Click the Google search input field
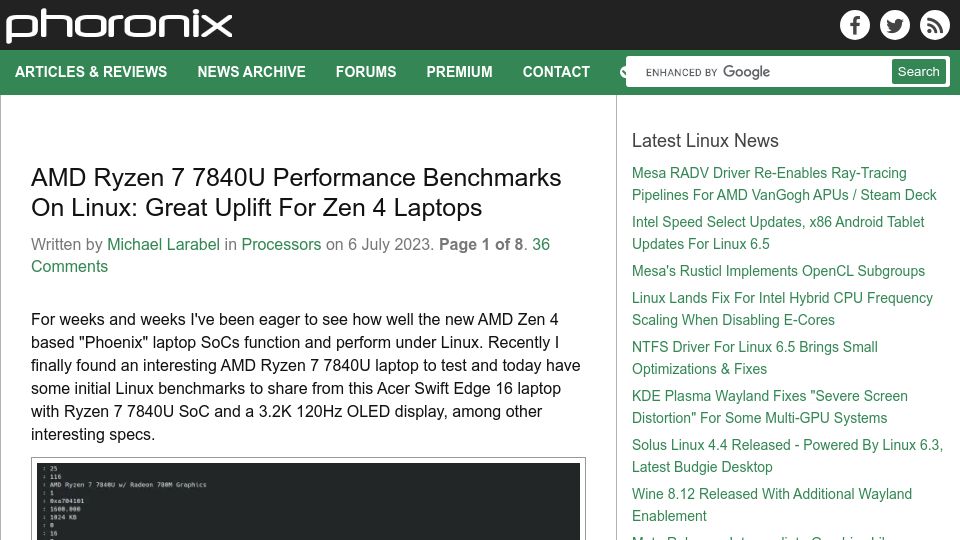The image size is (960, 540). [x=760, y=72]
